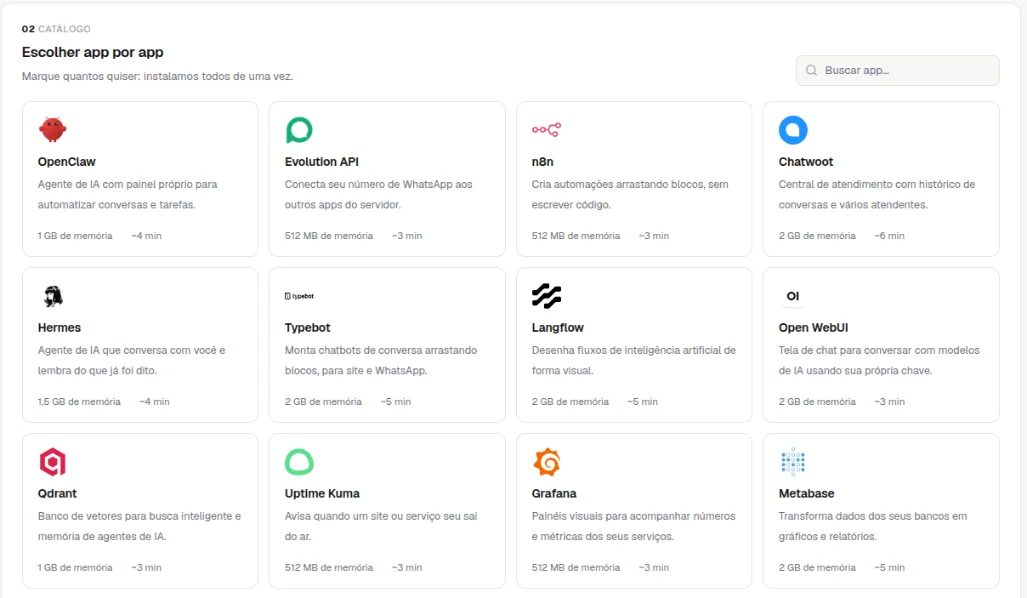
Task: Click Typebot description about chatbots
Action: coord(381,360)
